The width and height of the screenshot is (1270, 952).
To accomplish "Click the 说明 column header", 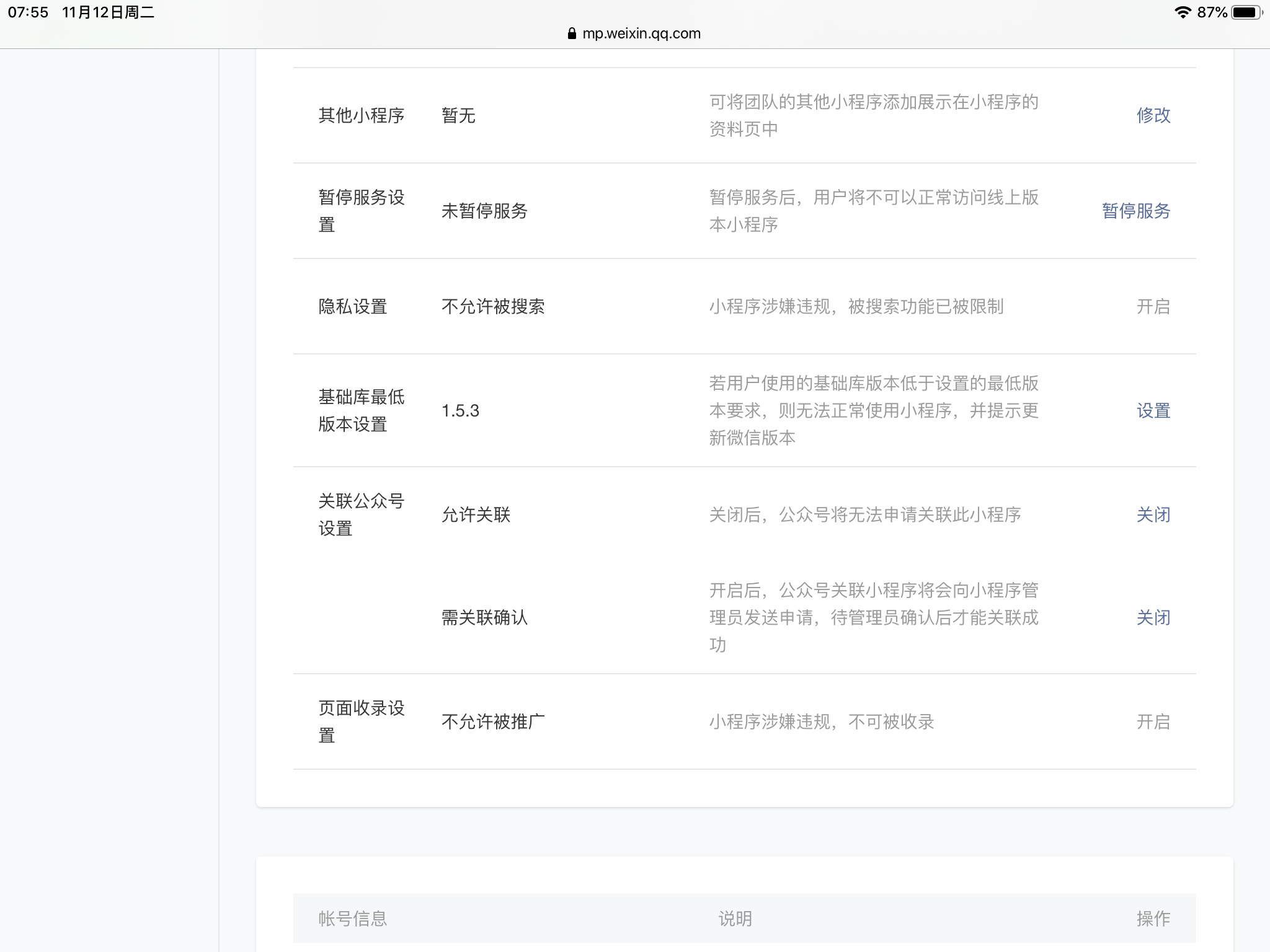I will pyautogui.click(x=735, y=919).
